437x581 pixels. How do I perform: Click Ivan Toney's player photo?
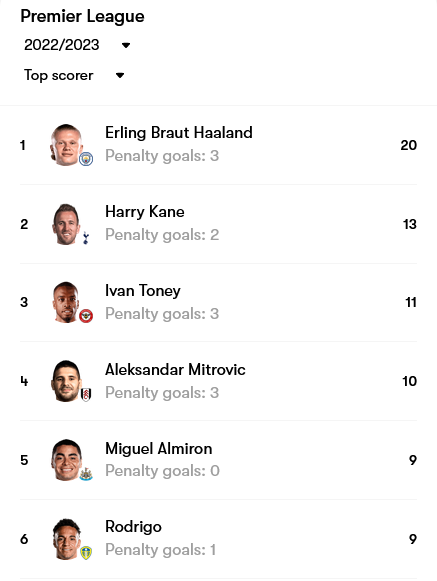(67, 302)
